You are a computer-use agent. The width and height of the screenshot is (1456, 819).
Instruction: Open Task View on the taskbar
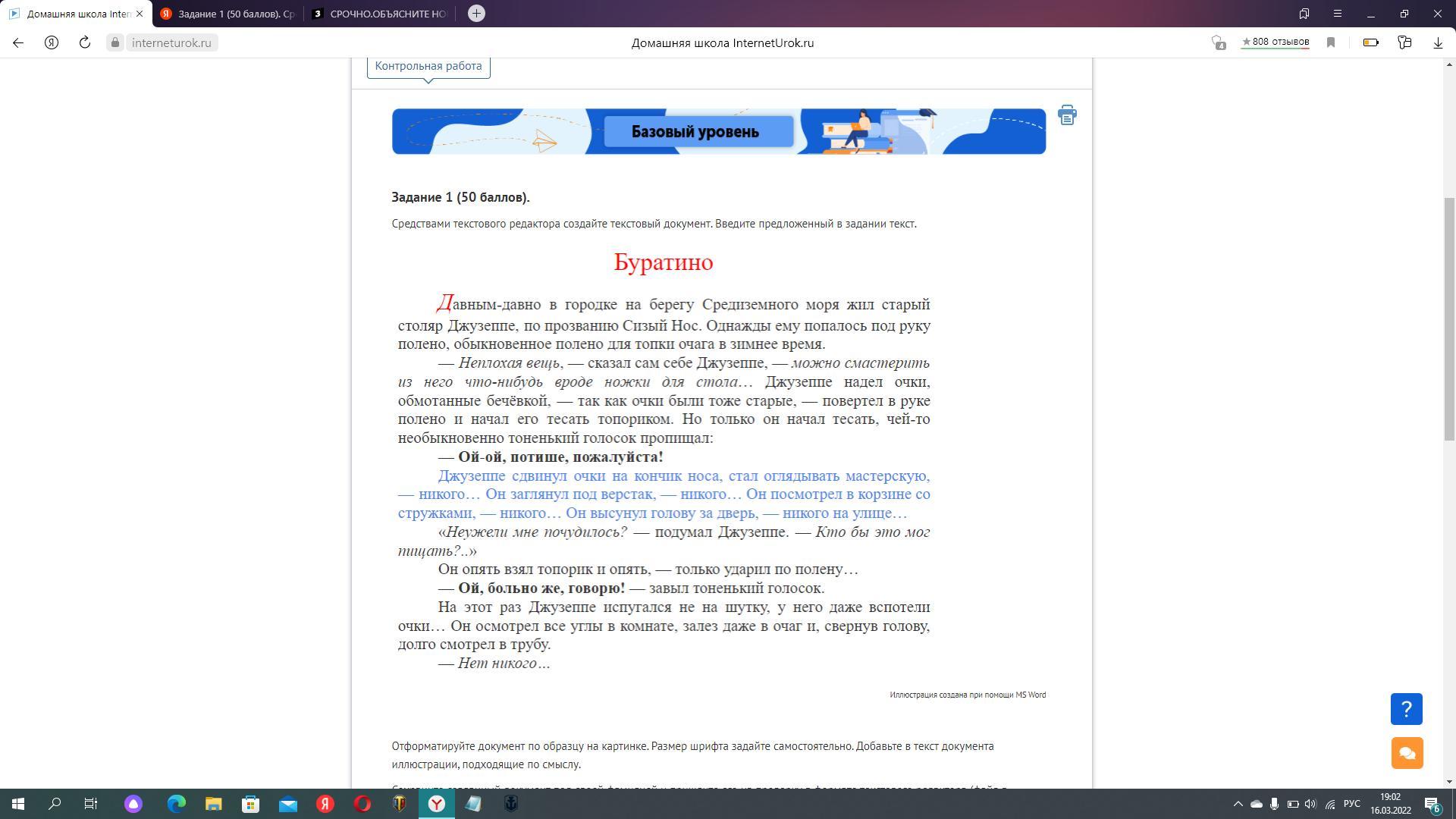[91, 804]
